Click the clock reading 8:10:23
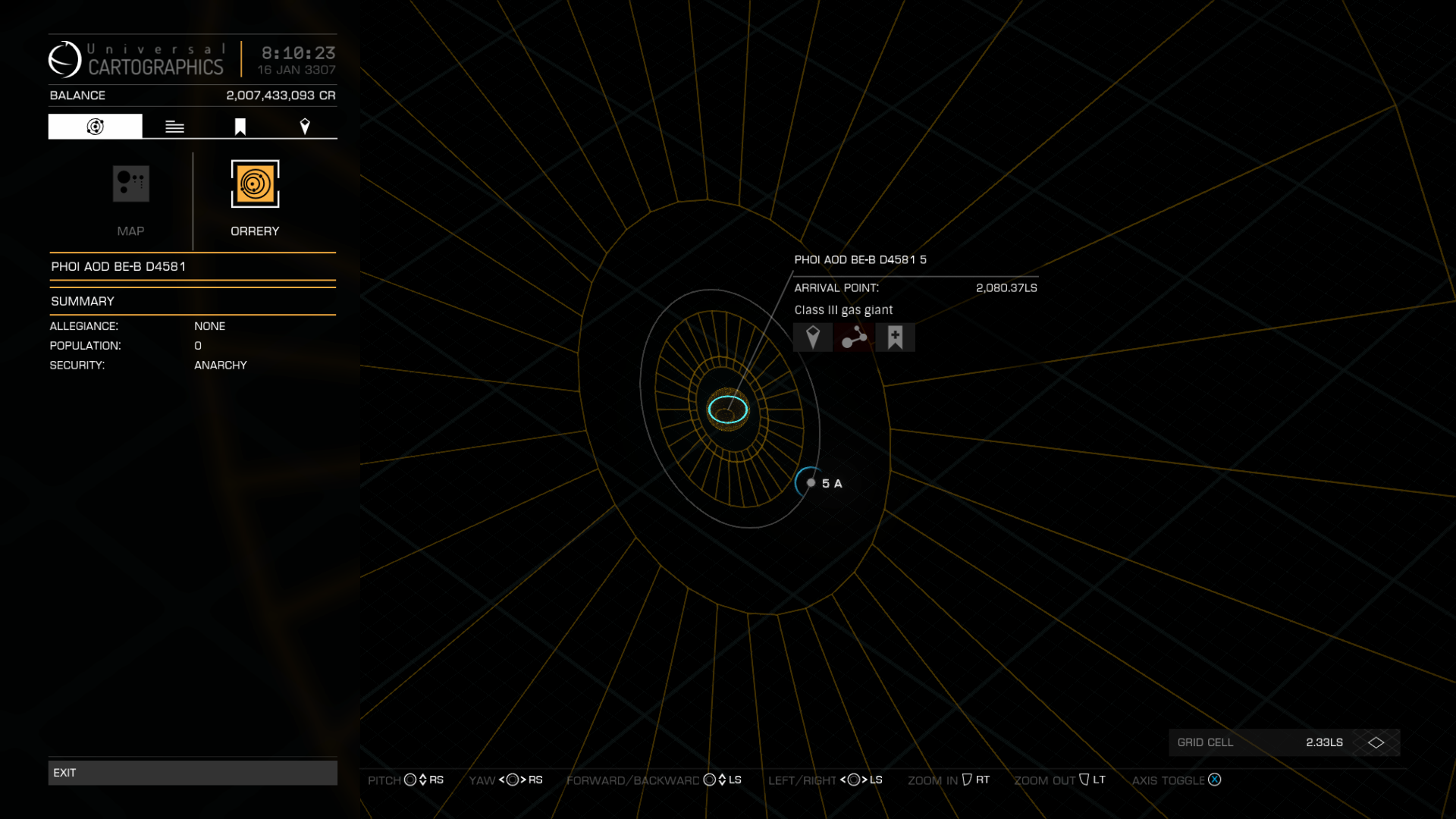1456x819 pixels. (x=298, y=53)
